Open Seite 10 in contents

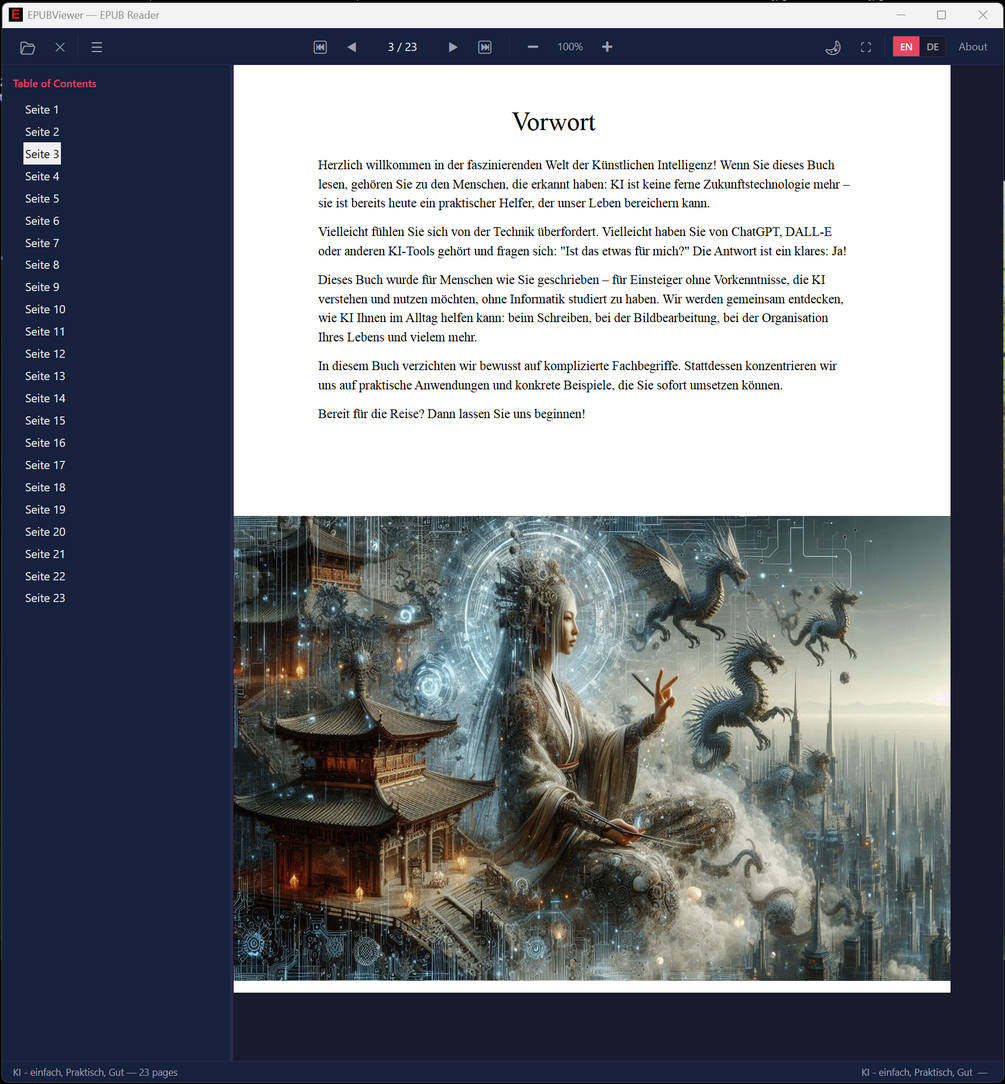click(x=45, y=309)
